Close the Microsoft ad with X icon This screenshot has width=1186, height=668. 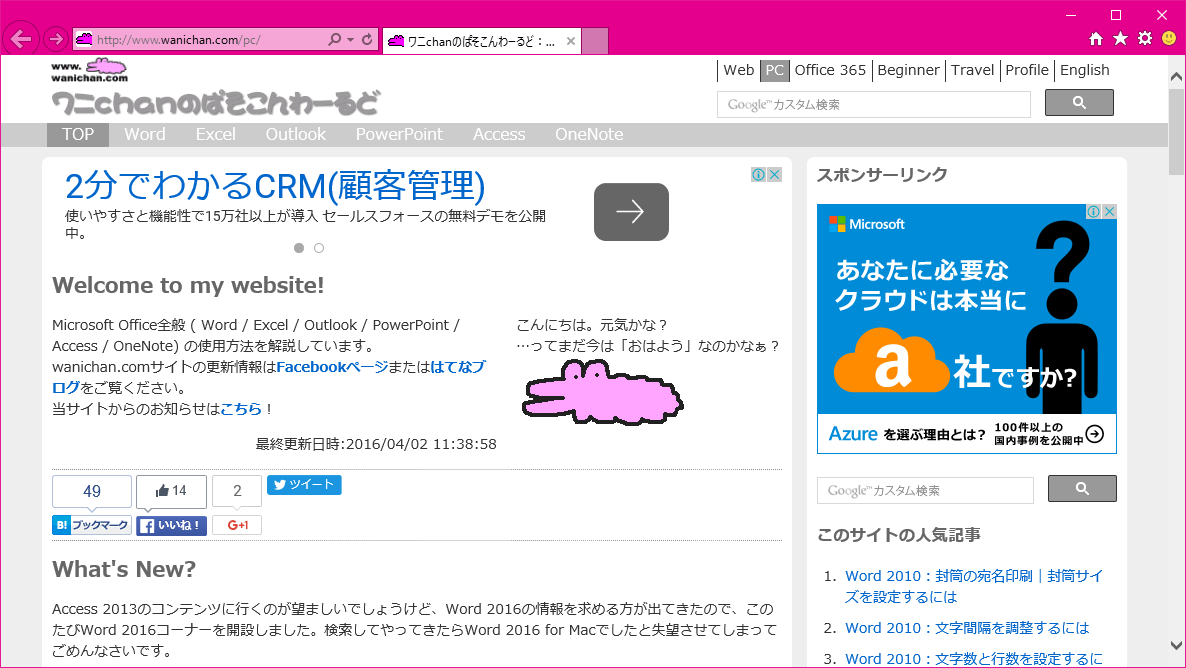click(1110, 212)
